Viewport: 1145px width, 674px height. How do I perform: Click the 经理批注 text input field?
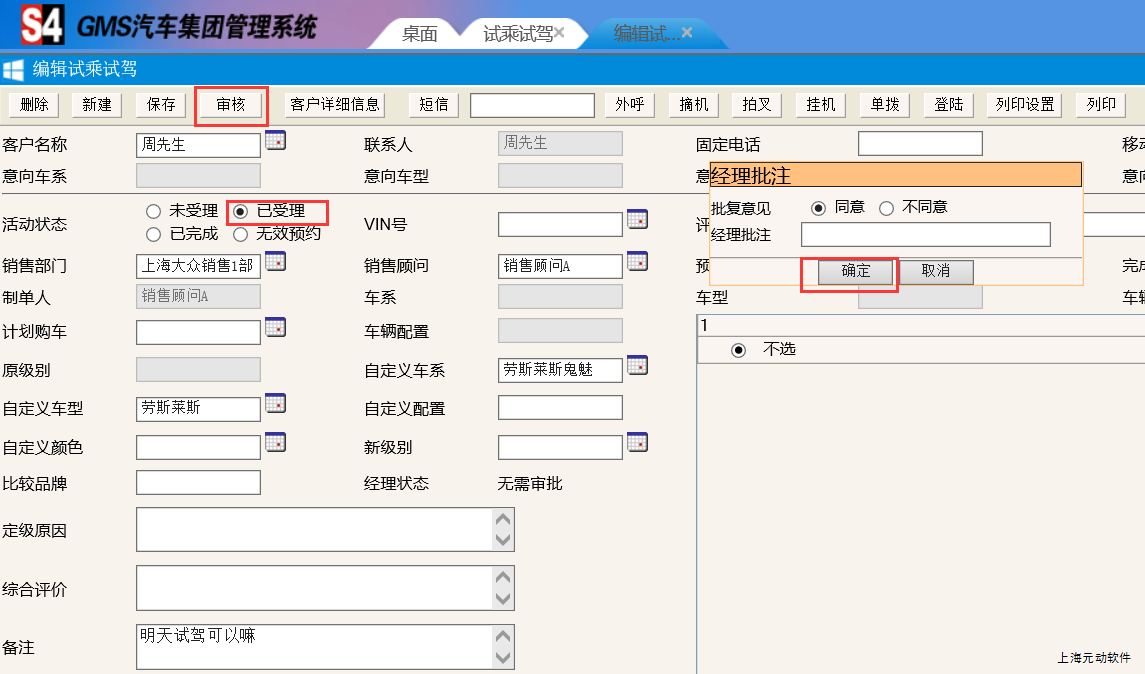coord(925,235)
